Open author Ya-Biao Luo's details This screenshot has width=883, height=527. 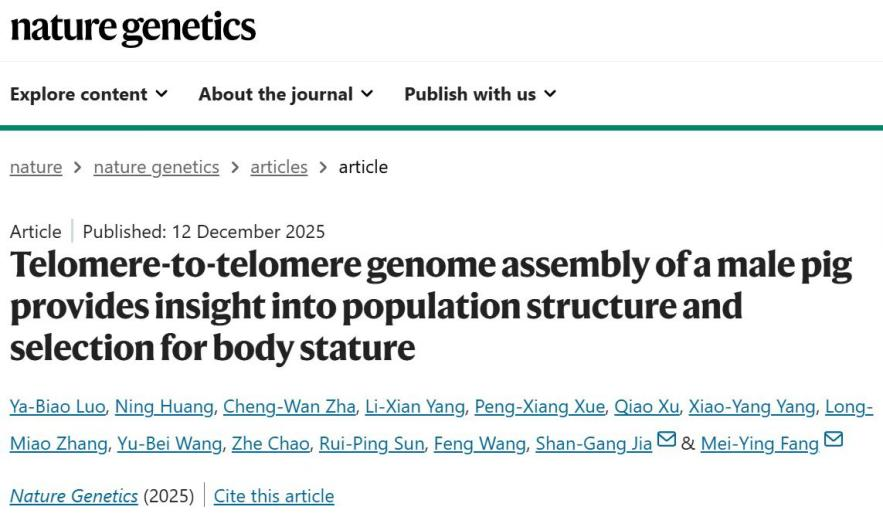[57, 406]
